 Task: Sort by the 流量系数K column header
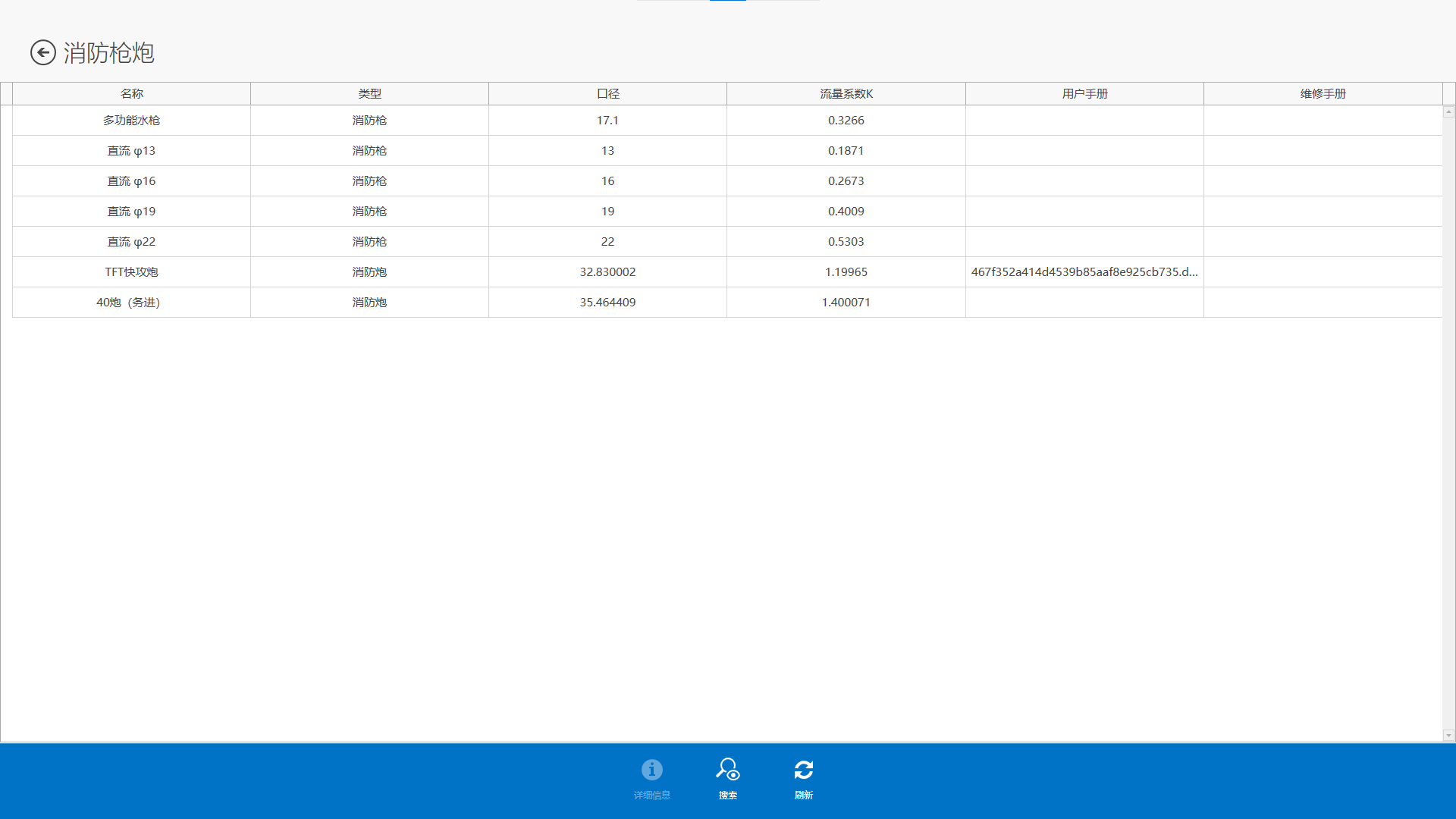(x=846, y=94)
